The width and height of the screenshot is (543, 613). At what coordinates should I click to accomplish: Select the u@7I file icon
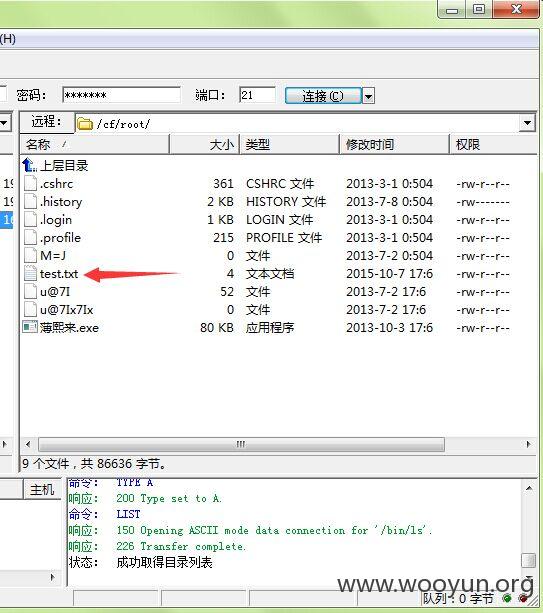30,292
